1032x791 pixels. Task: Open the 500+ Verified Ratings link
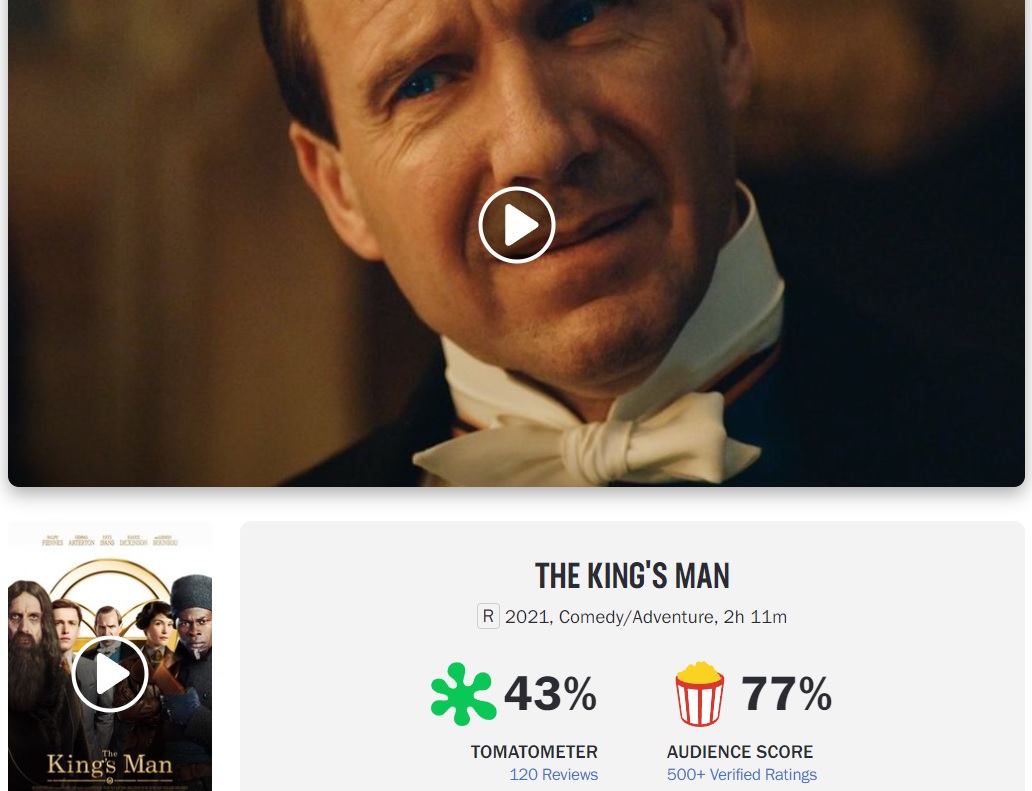742,775
